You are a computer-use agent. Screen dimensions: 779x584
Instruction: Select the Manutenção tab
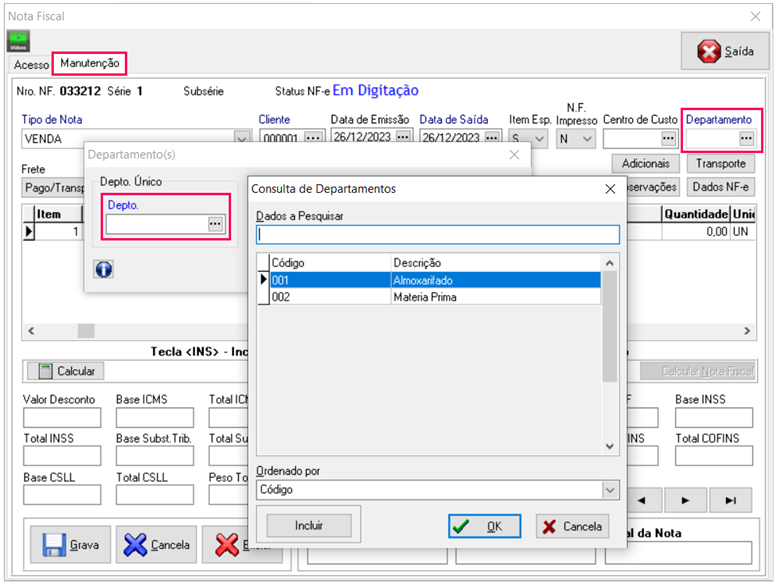click(x=90, y=63)
